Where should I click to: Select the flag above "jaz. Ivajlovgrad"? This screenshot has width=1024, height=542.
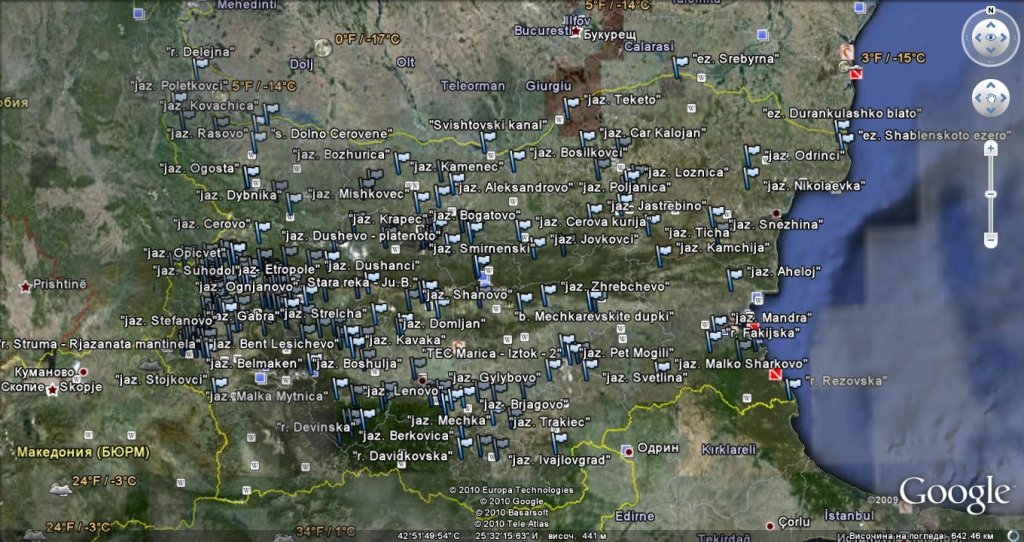(558, 441)
